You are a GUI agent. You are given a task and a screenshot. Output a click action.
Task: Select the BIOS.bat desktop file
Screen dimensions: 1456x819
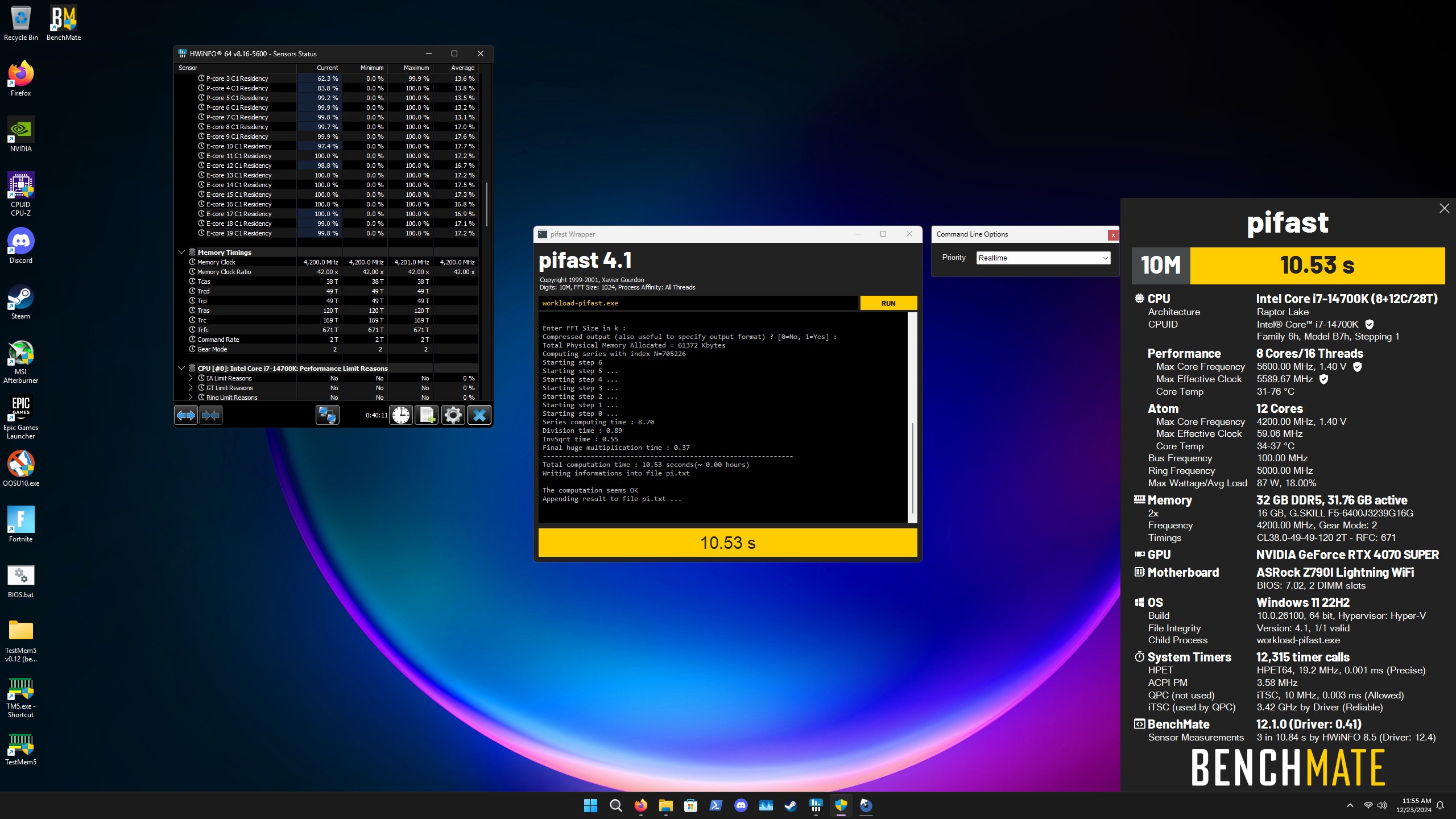point(20,580)
